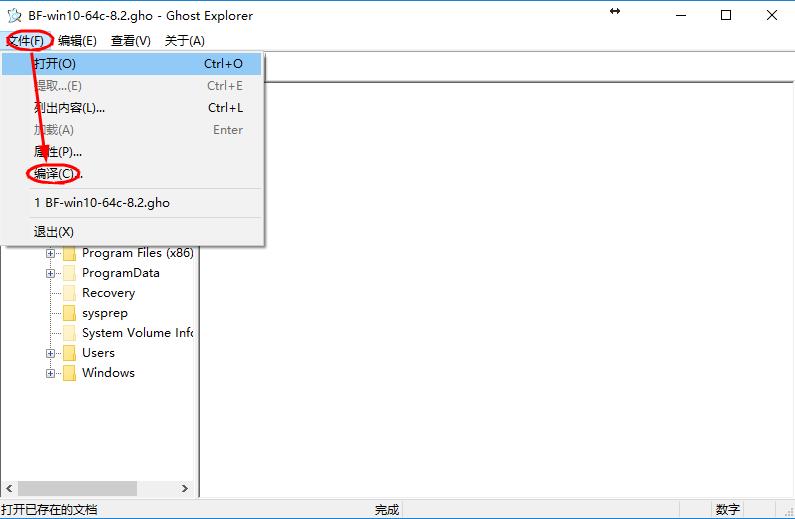795x519 pixels.
Task: Open the 文件(F) menu
Action: pos(25,41)
